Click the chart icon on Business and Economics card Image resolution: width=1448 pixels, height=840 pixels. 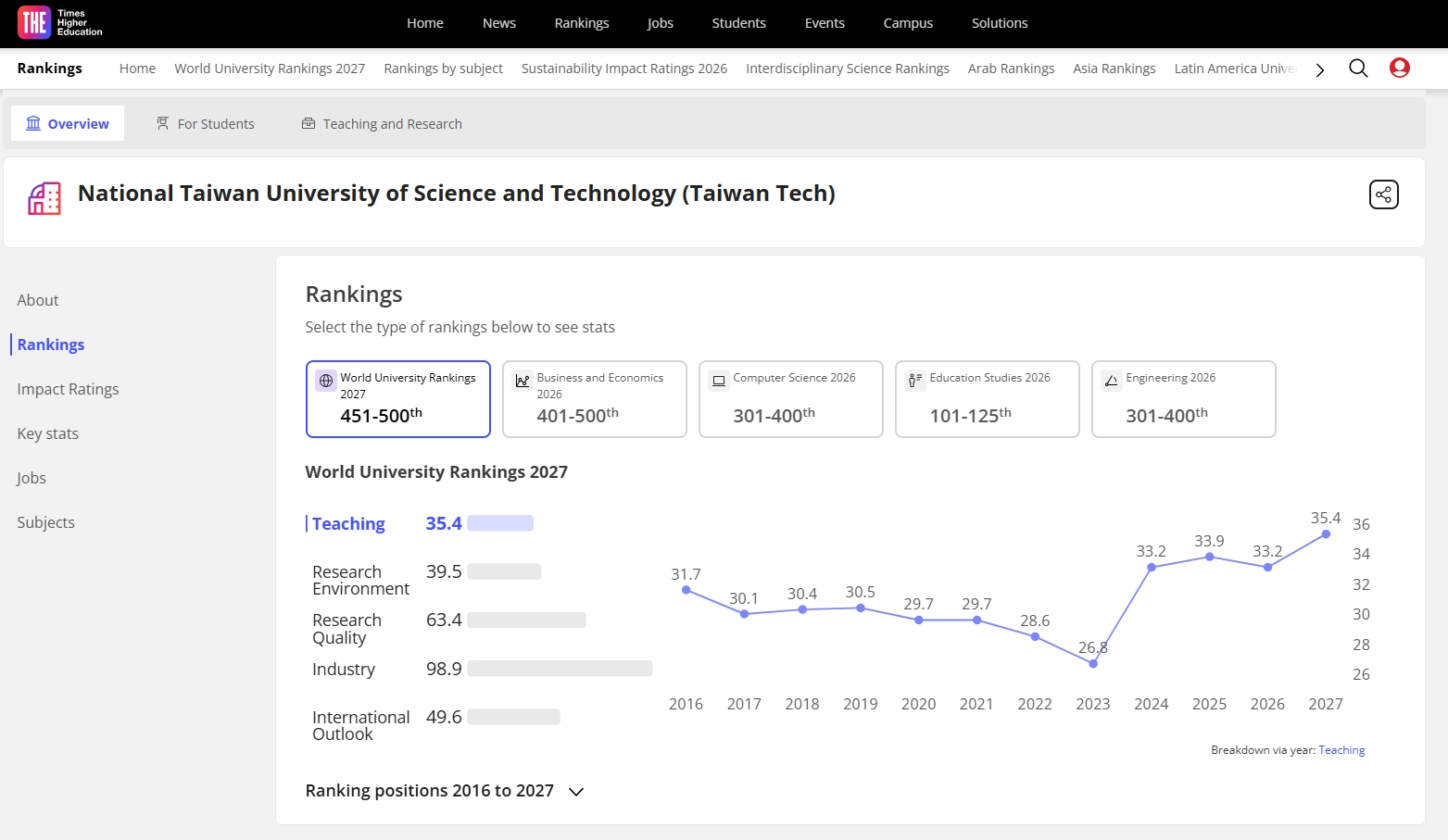point(523,381)
